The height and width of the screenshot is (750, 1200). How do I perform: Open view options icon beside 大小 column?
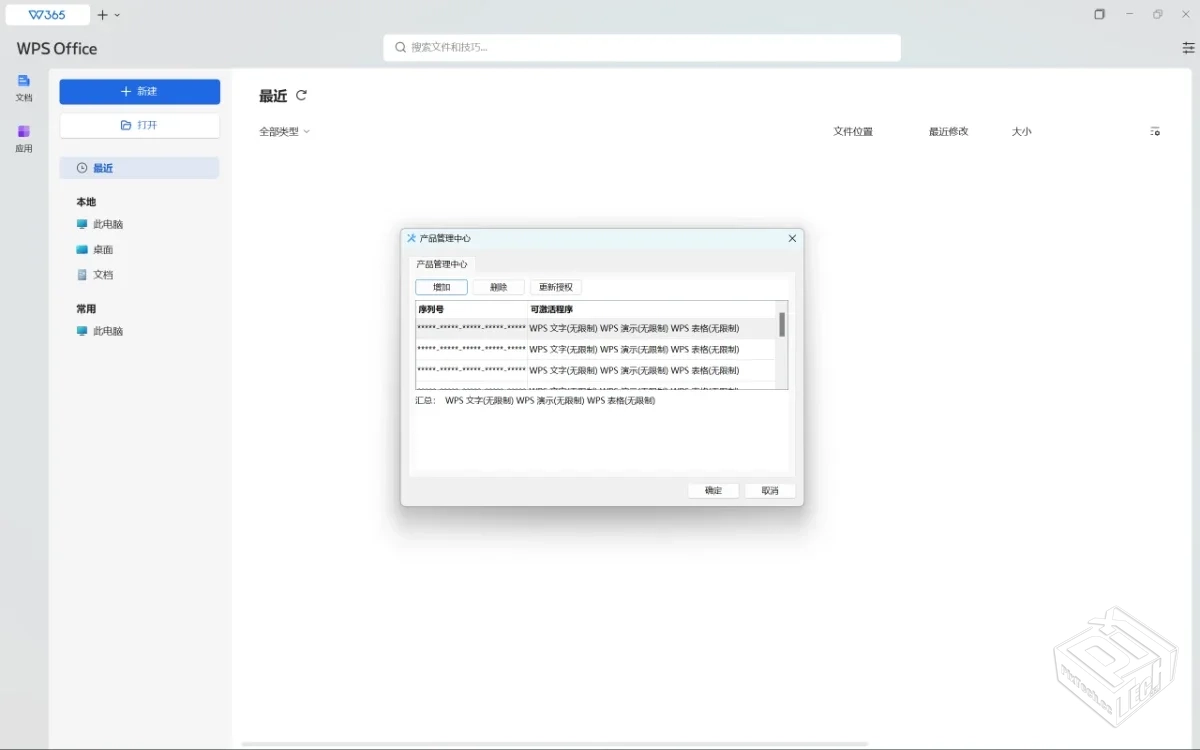point(1155,131)
